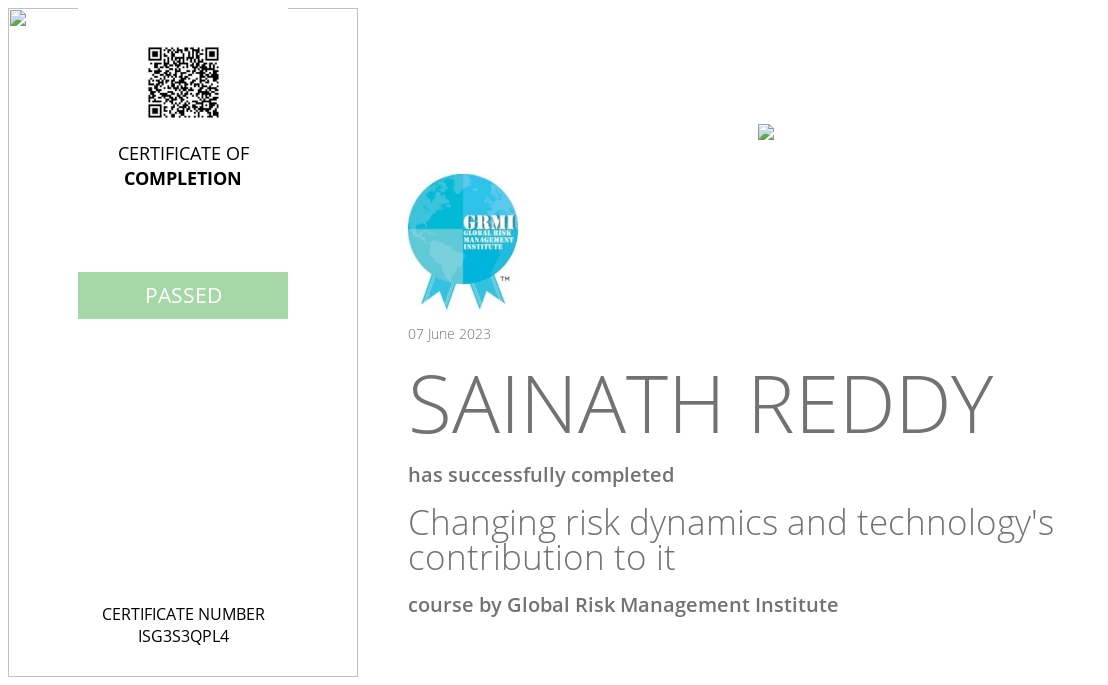Image resolution: width=1108 pixels, height=685 pixels.
Task: Click the bold COMPLETION text
Action: point(182,179)
